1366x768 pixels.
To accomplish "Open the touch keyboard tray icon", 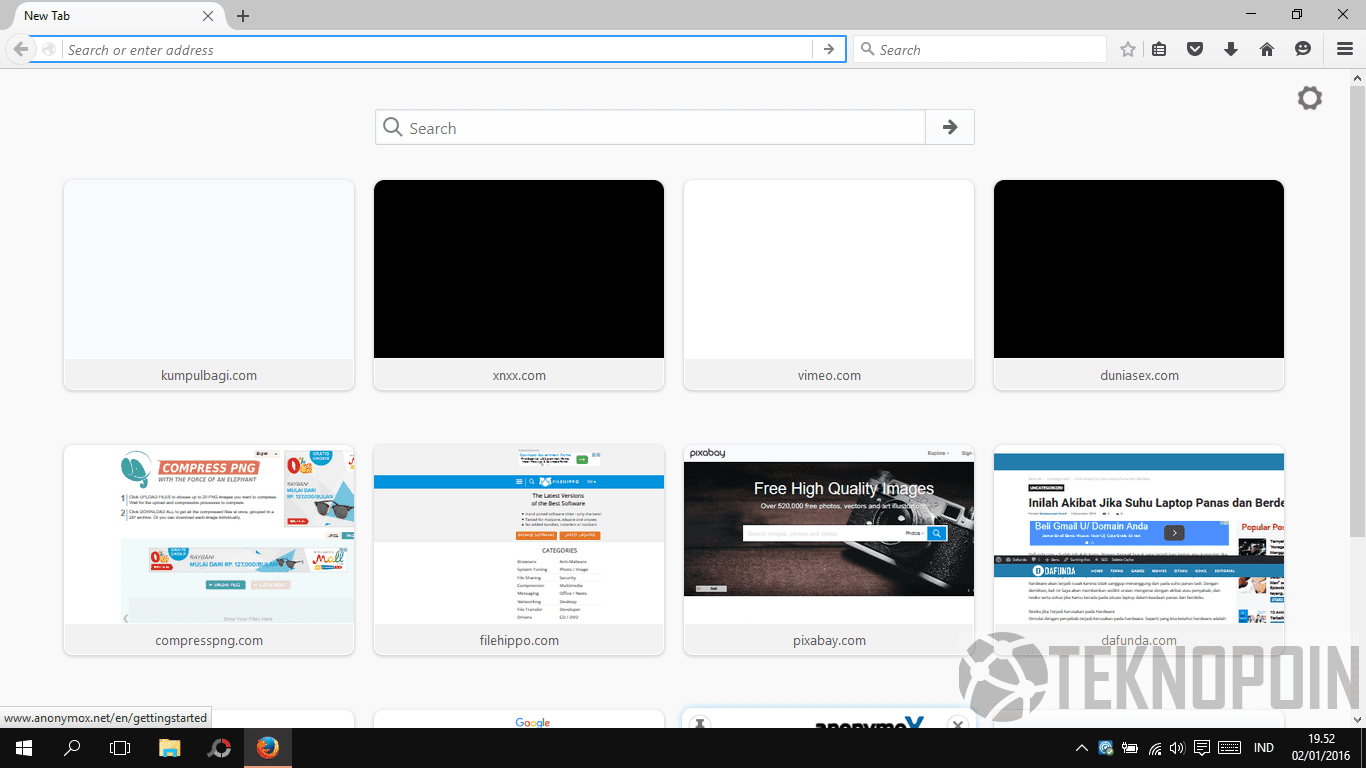I will coord(1230,748).
